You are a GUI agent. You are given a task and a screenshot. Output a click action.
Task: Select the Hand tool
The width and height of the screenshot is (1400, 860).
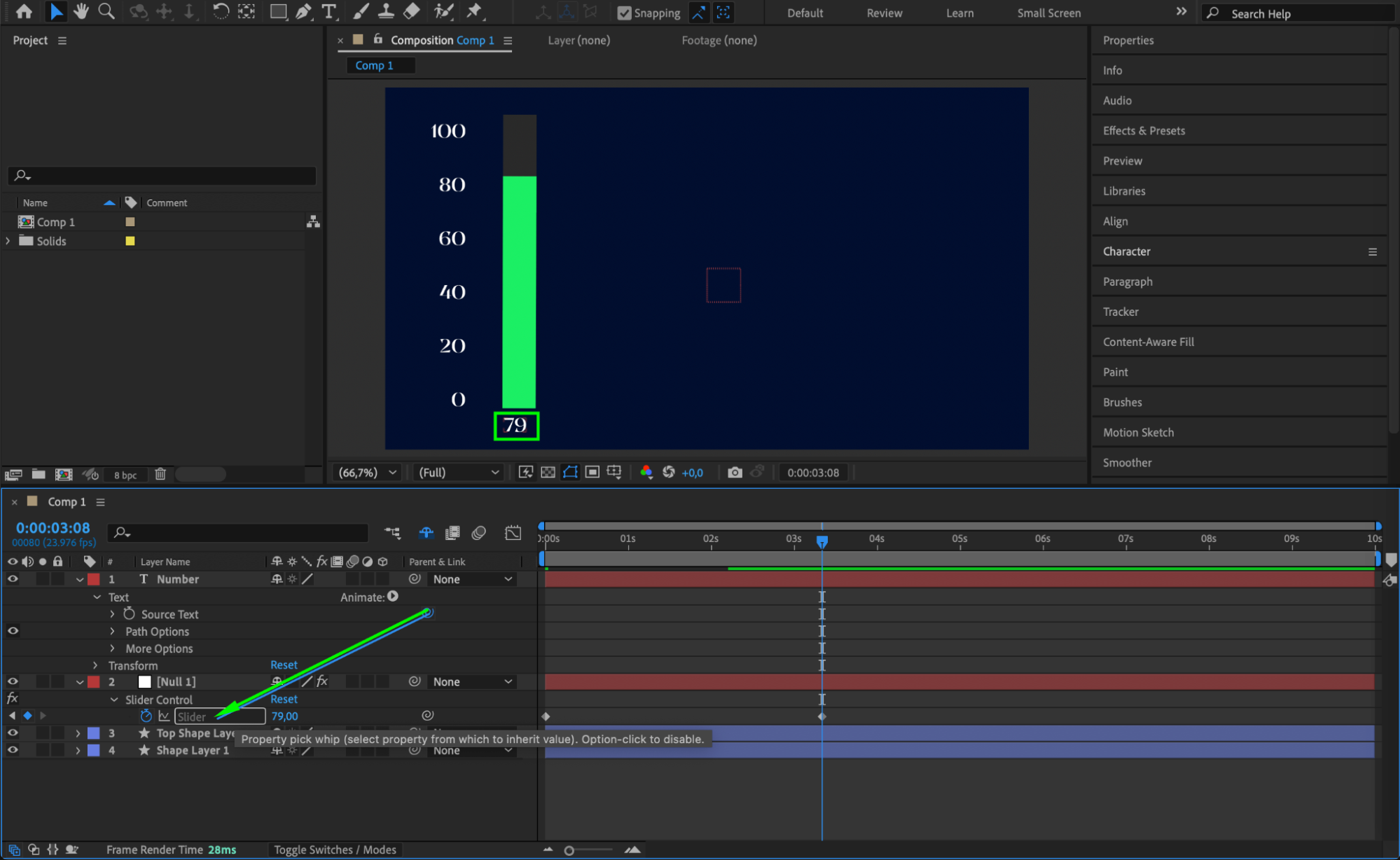click(81, 11)
